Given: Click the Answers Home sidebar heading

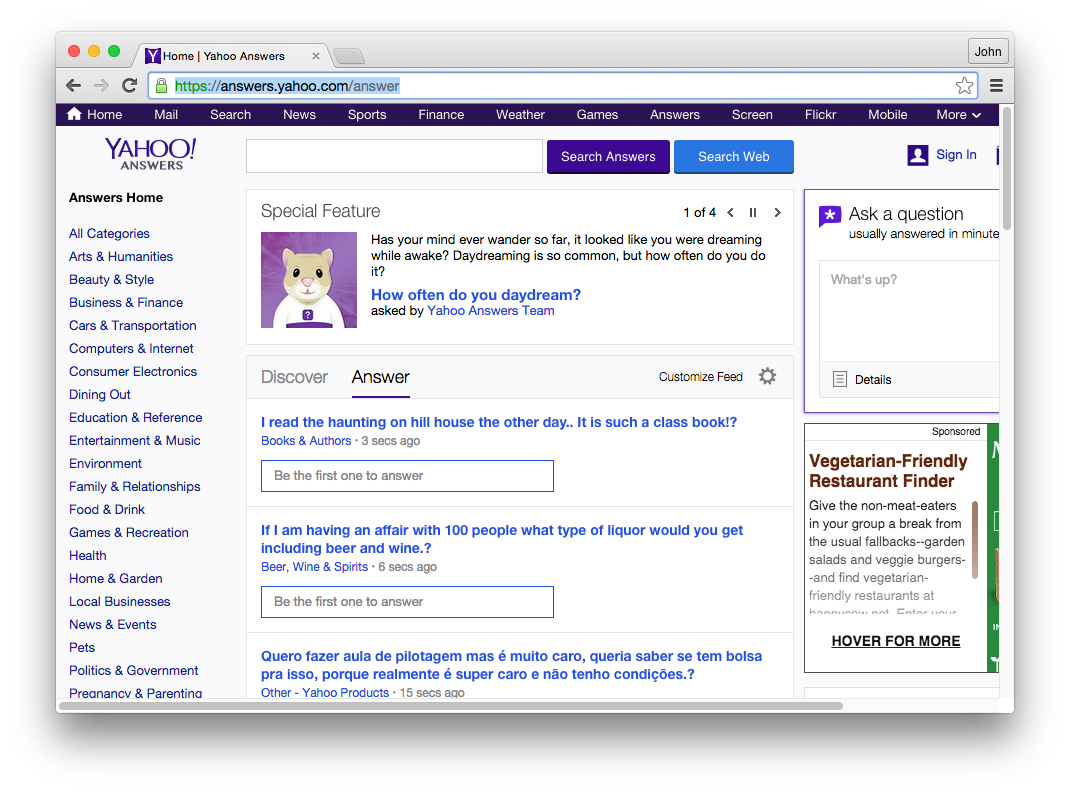Looking at the screenshot, I should click(x=116, y=198).
